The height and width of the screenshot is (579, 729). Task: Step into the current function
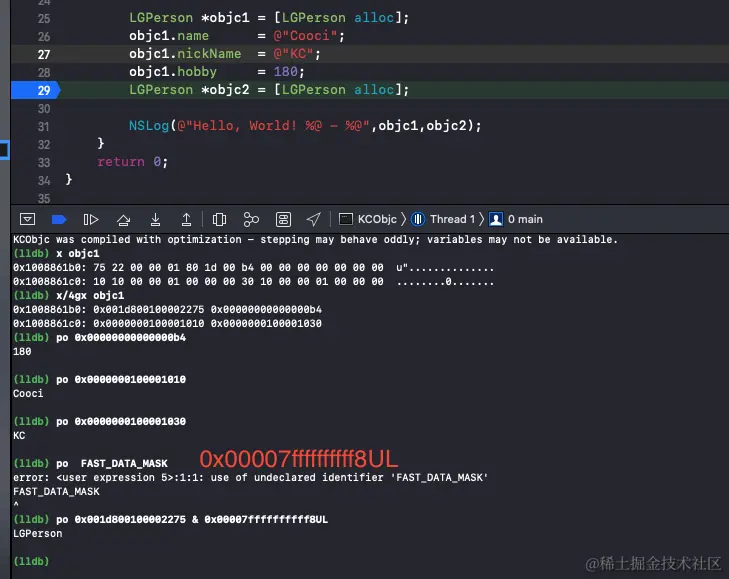[155, 219]
